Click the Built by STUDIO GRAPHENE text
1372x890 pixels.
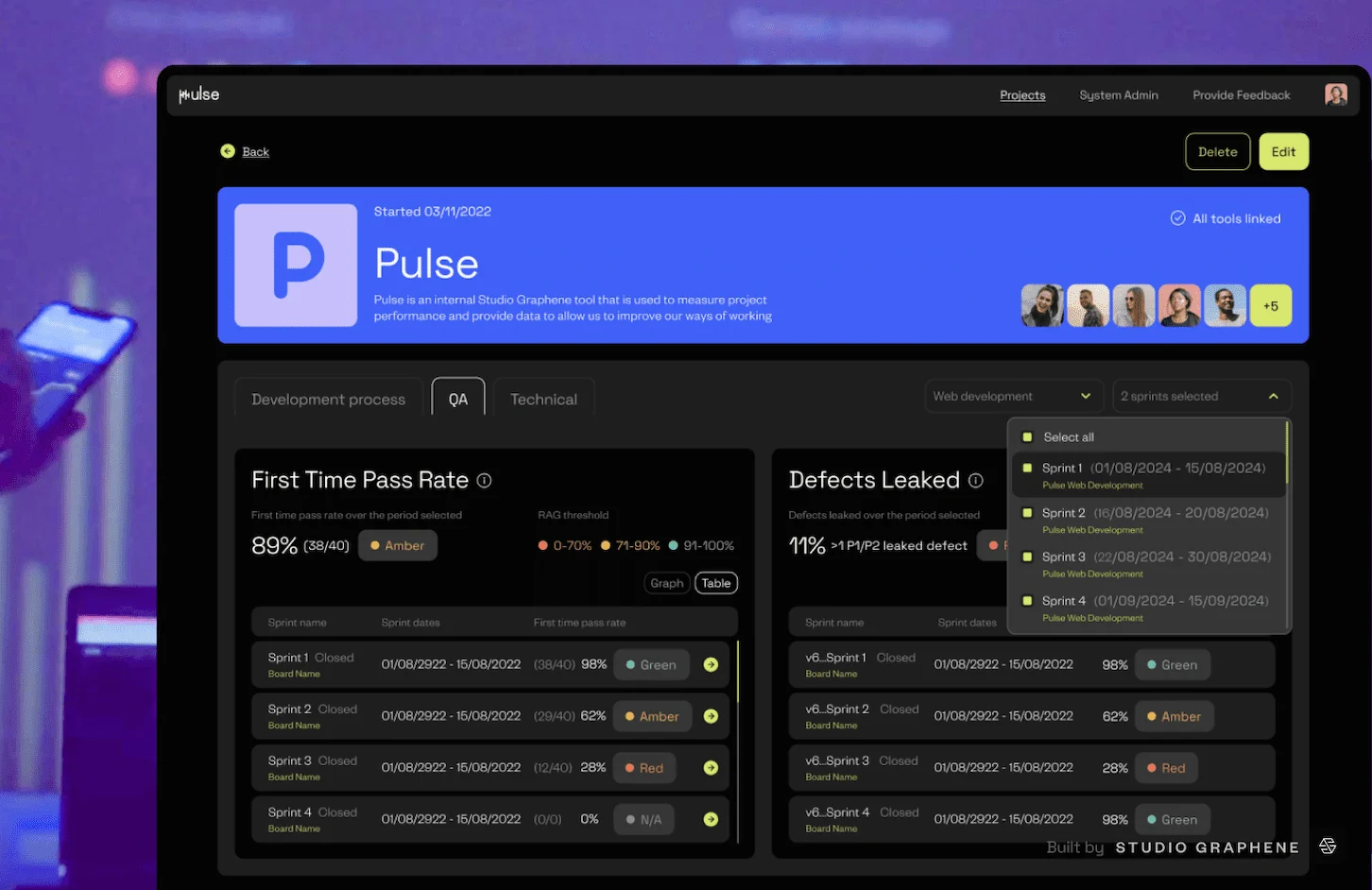point(1173,847)
